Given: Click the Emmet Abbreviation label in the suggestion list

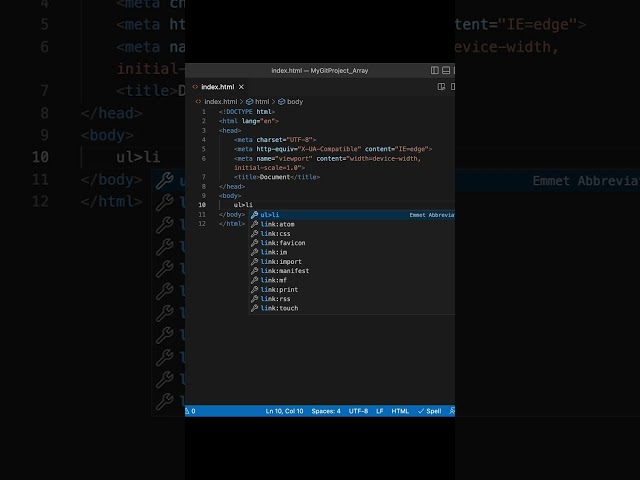Looking at the screenshot, I should (432, 215).
